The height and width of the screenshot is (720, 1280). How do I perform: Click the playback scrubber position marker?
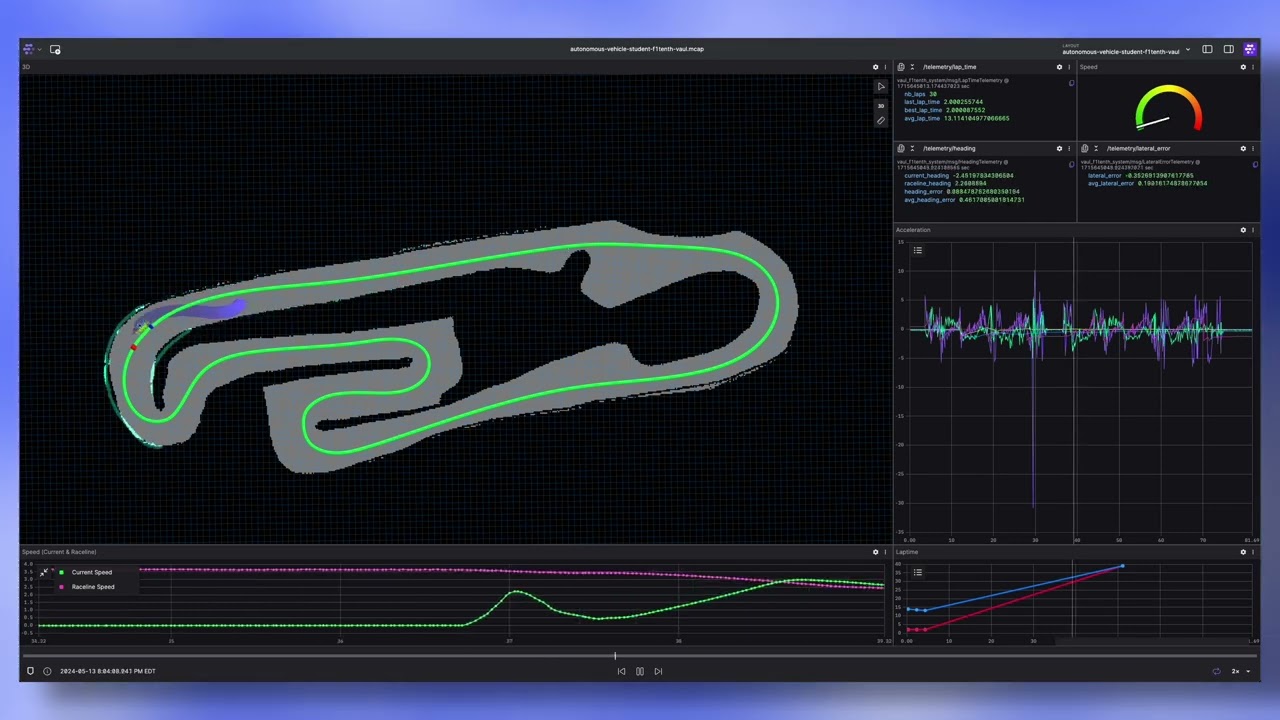tap(615, 656)
